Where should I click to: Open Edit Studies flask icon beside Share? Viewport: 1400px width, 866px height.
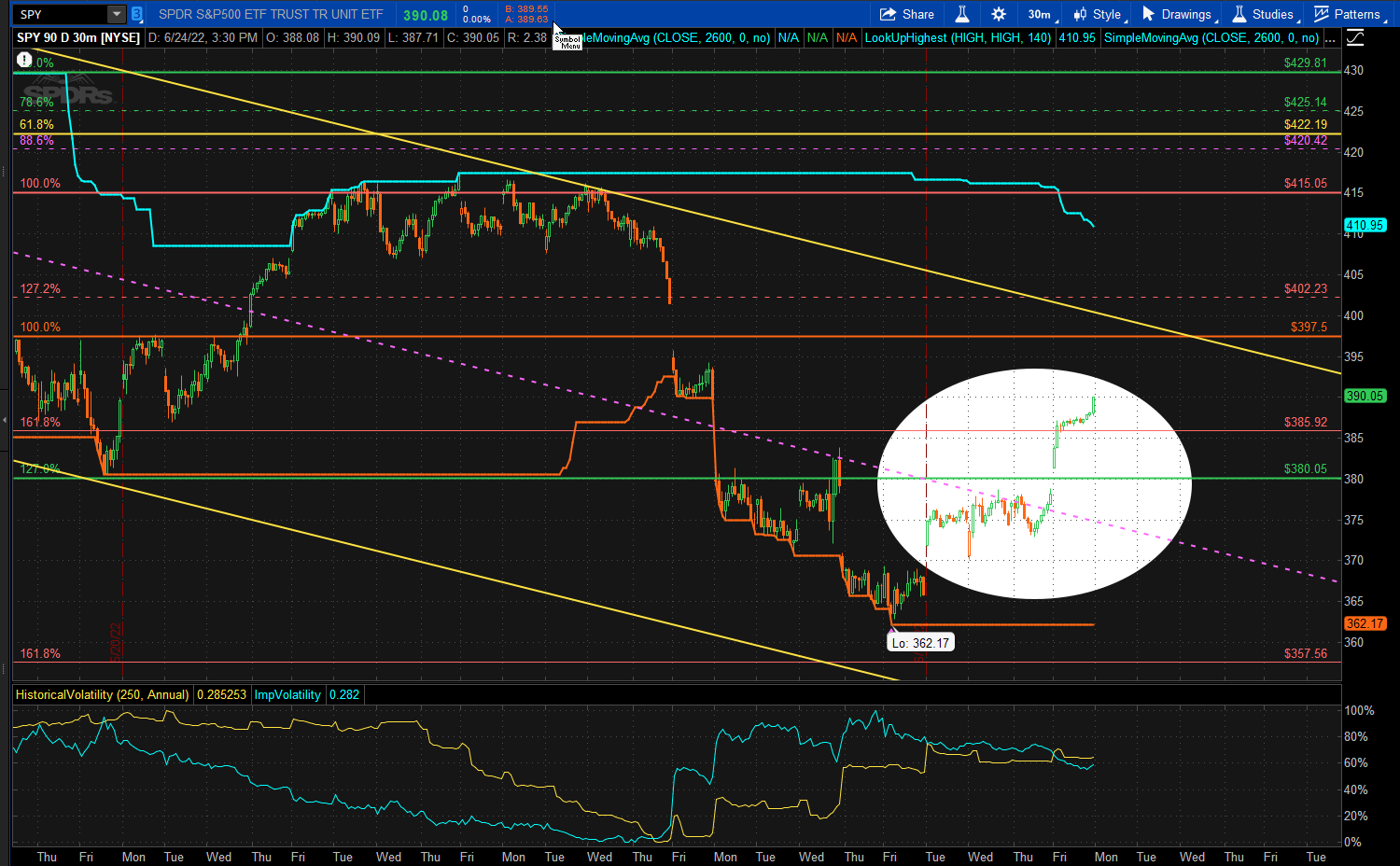pos(962,14)
